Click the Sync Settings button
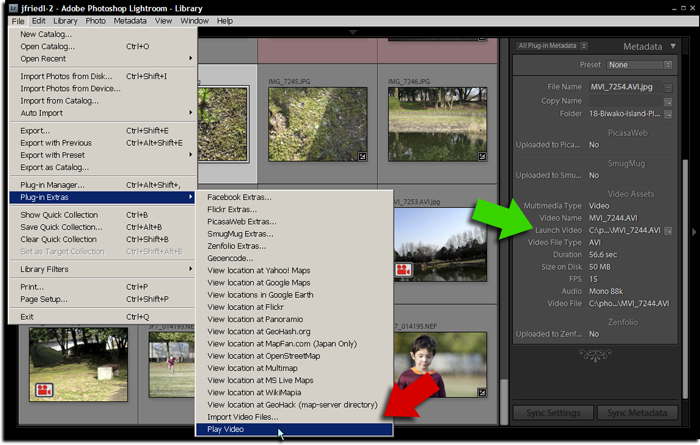 pyautogui.click(x=553, y=413)
